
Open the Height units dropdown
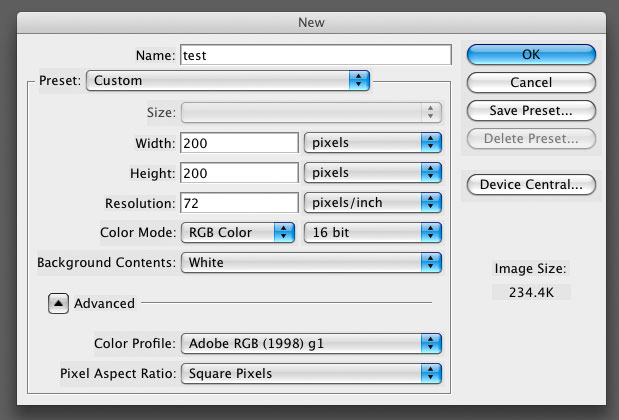pos(372,173)
